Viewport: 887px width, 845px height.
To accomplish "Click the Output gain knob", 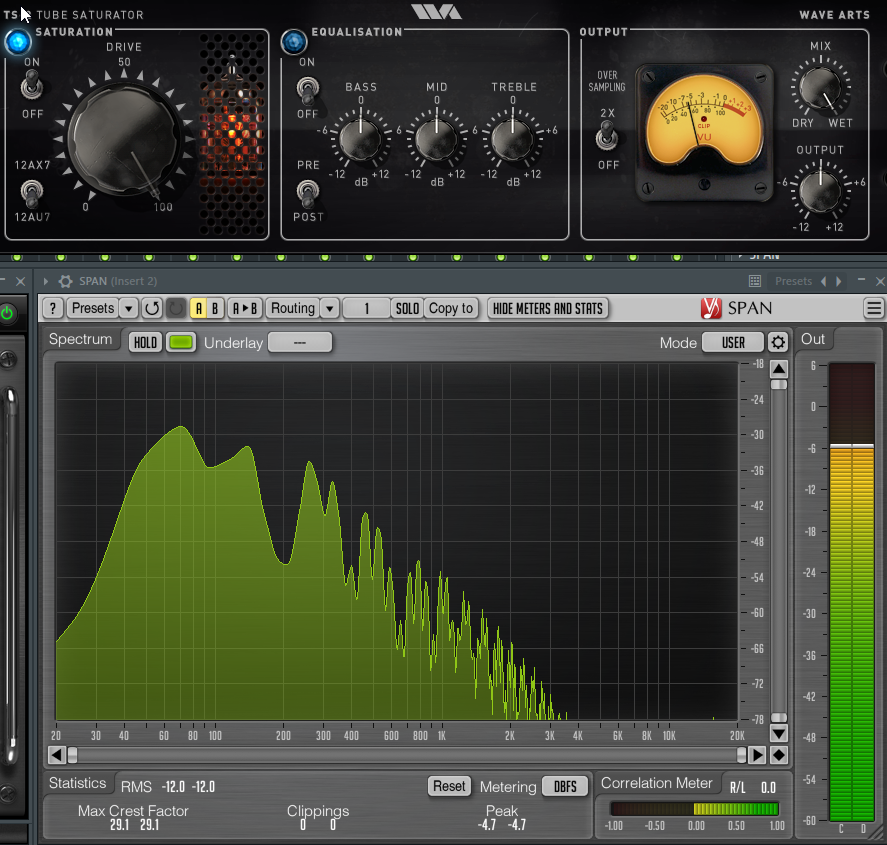I will click(820, 191).
